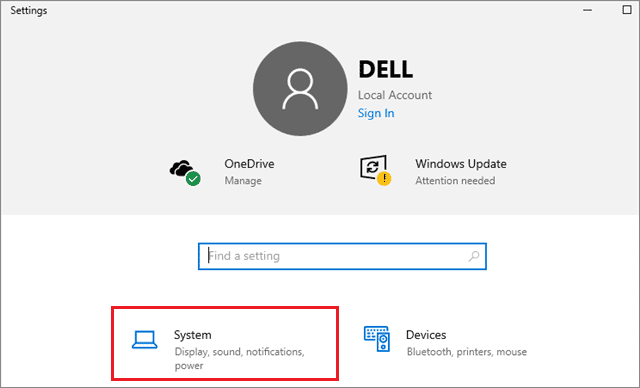Click the Local Account text
Image resolution: width=640 pixels, height=388 pixels.
coord(395,95)
